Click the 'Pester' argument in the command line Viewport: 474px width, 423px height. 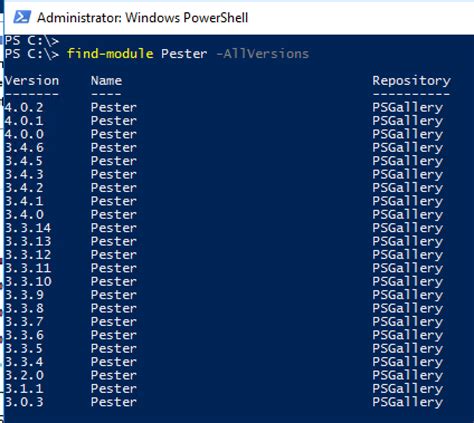[x=184, y=54]
